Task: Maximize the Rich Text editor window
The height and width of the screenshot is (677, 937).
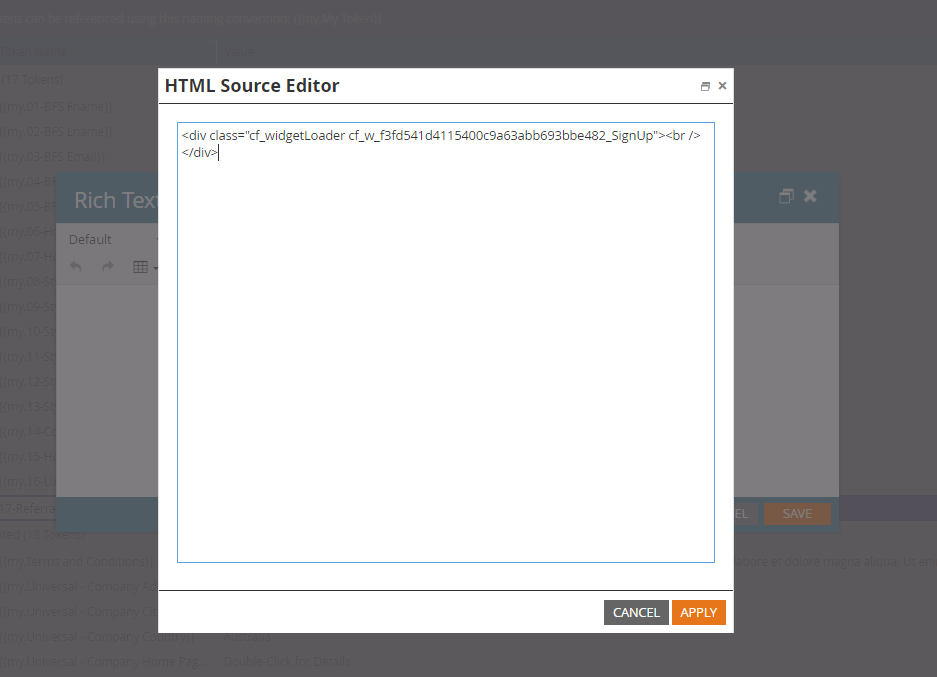Action: click(786, 197)
